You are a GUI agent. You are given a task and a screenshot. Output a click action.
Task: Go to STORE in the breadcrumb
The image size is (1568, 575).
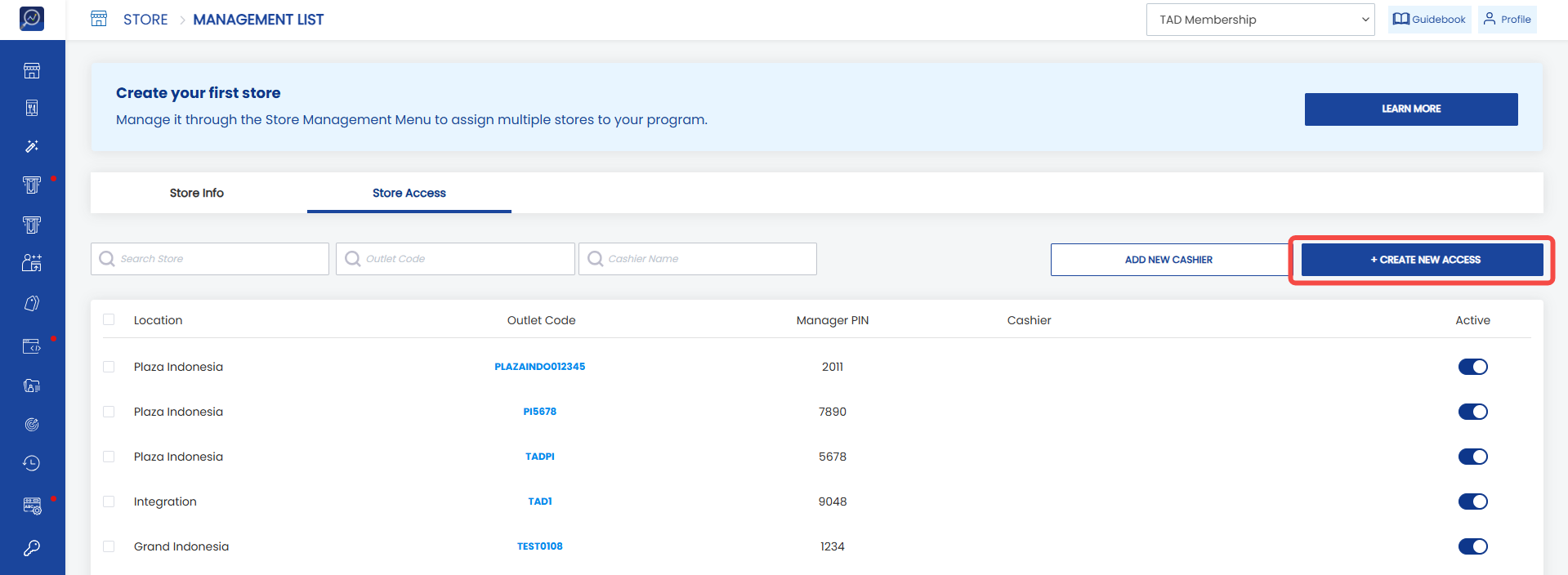[145, 20]
